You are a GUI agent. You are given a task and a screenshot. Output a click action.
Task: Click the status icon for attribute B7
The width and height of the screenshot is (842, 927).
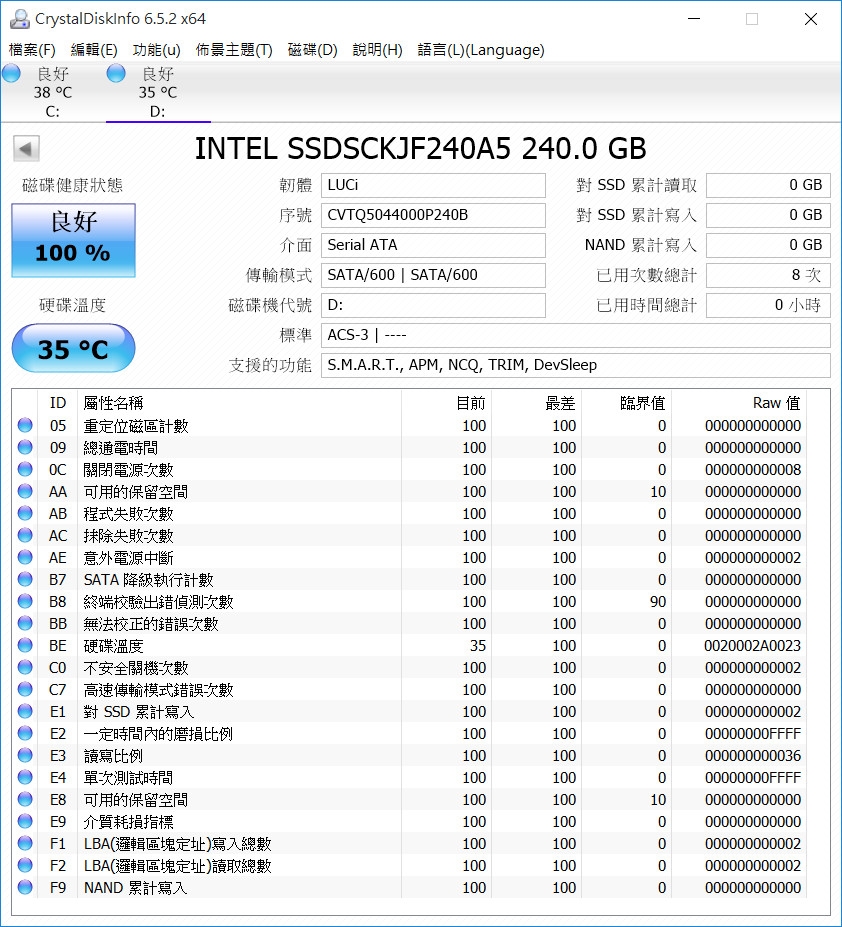point(25,579)
